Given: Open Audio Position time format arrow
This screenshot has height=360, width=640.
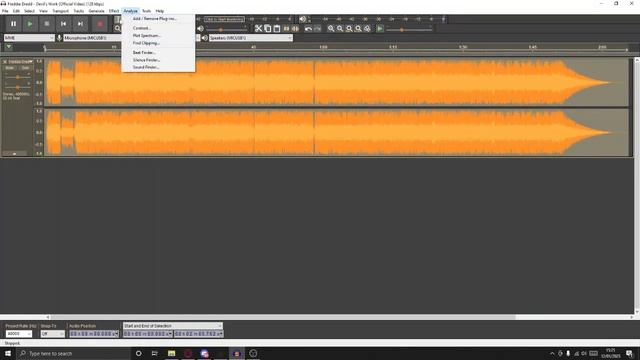Looking at the screenshot, I should pyautogui.click(x=116, y=334).
